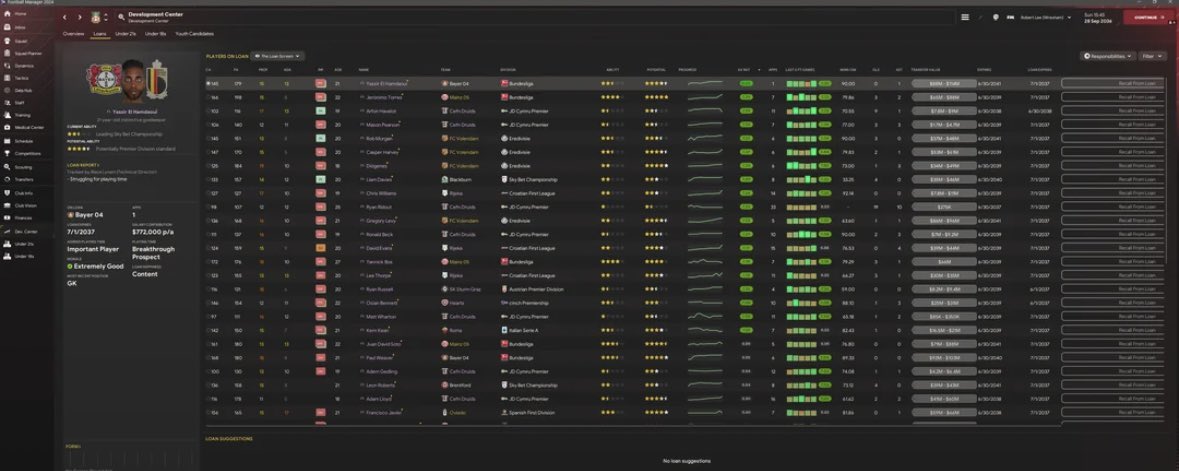Screen dimensions: 1179x471
Task: Select the radio button for Francisco Javier's row
Action: click(208, 412)
